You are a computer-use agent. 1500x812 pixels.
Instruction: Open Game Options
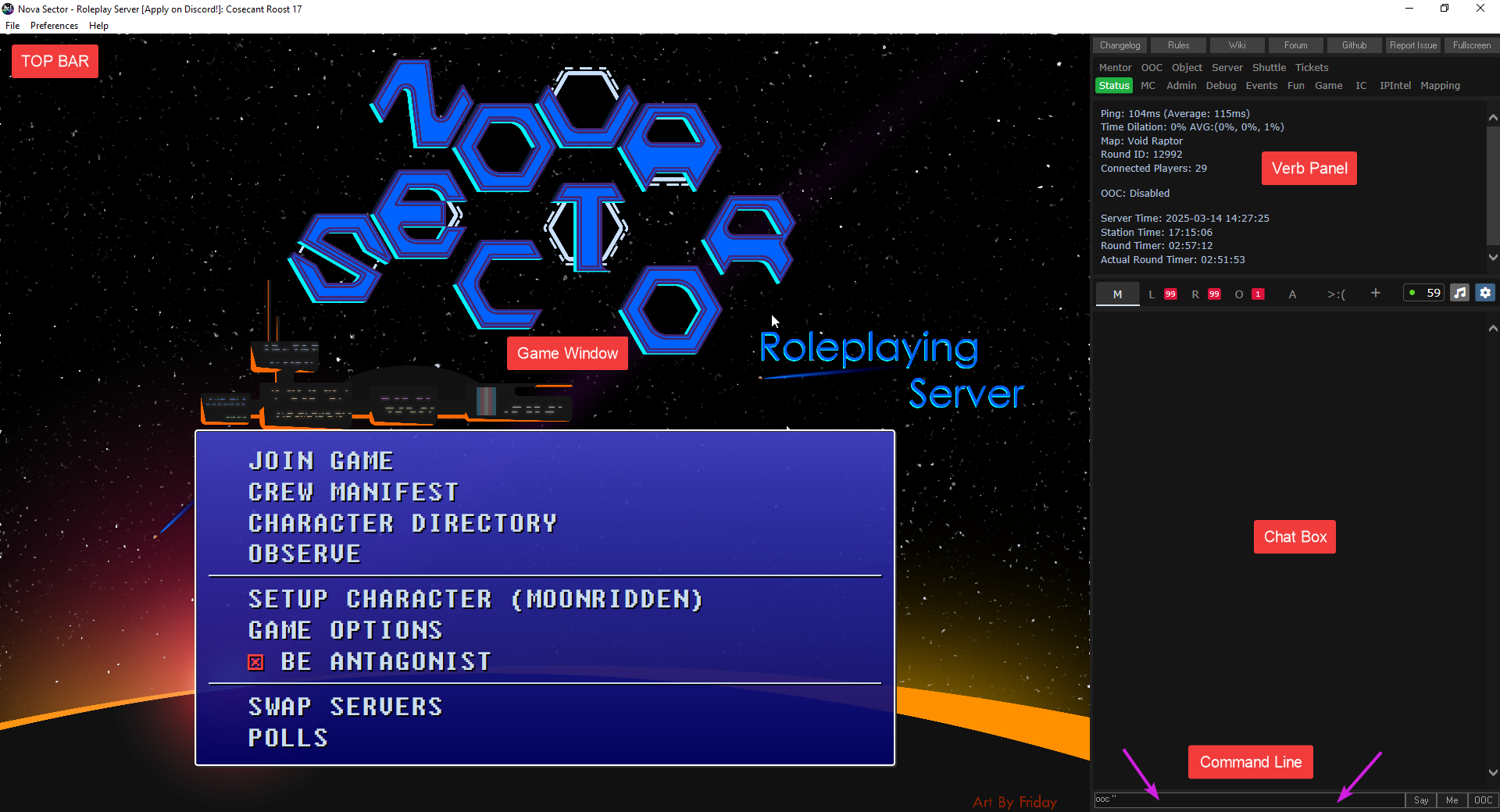pos(345,631)
